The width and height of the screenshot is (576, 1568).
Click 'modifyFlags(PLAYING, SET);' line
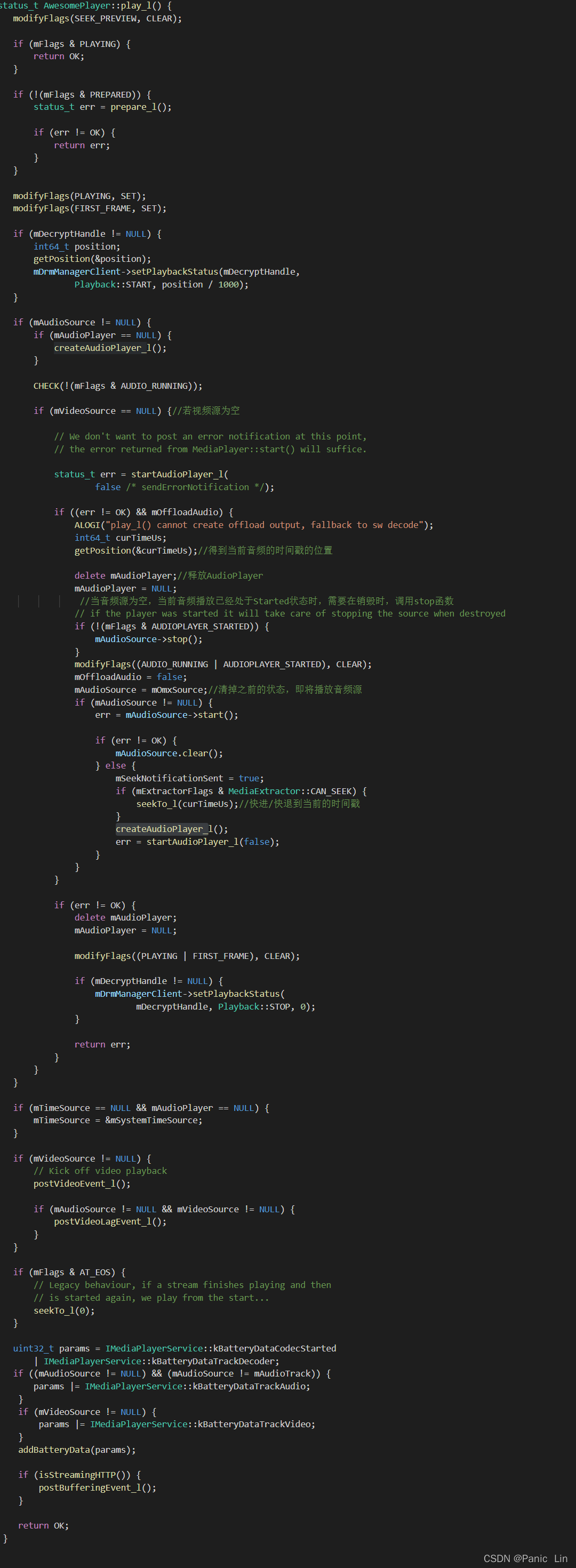pos(79,196)
